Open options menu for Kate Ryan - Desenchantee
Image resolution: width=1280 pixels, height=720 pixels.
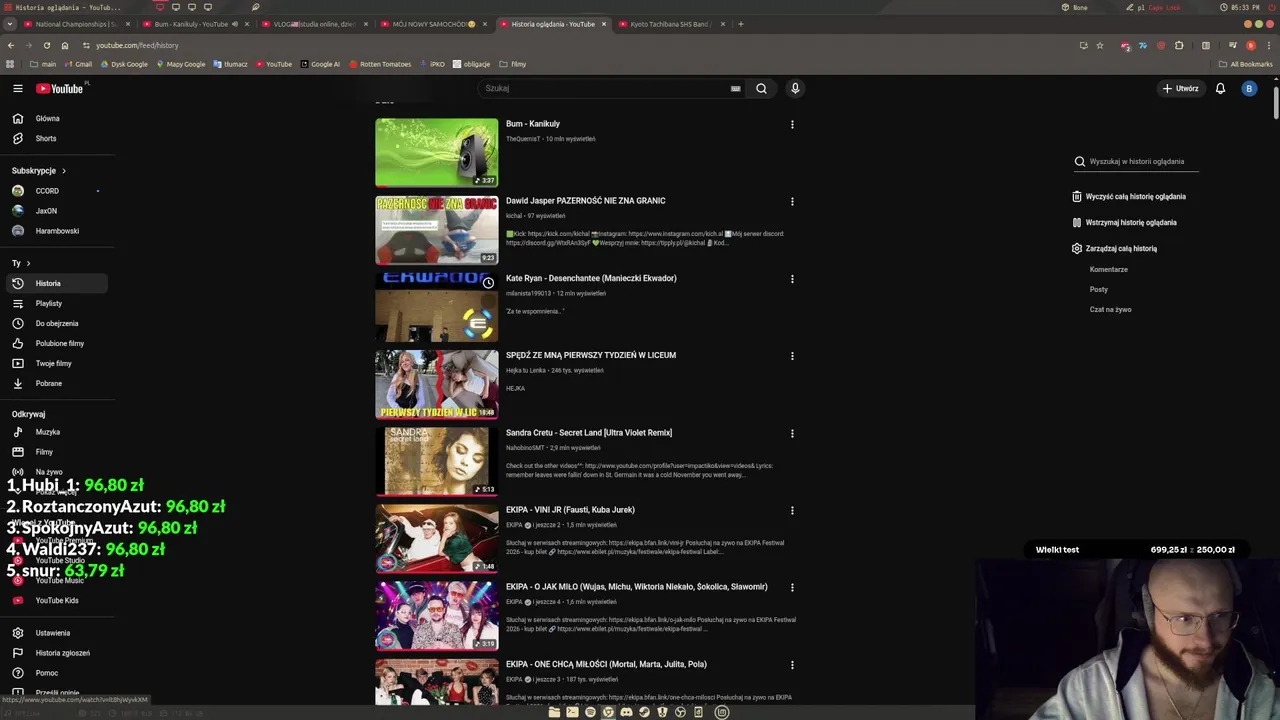point(792,279)
